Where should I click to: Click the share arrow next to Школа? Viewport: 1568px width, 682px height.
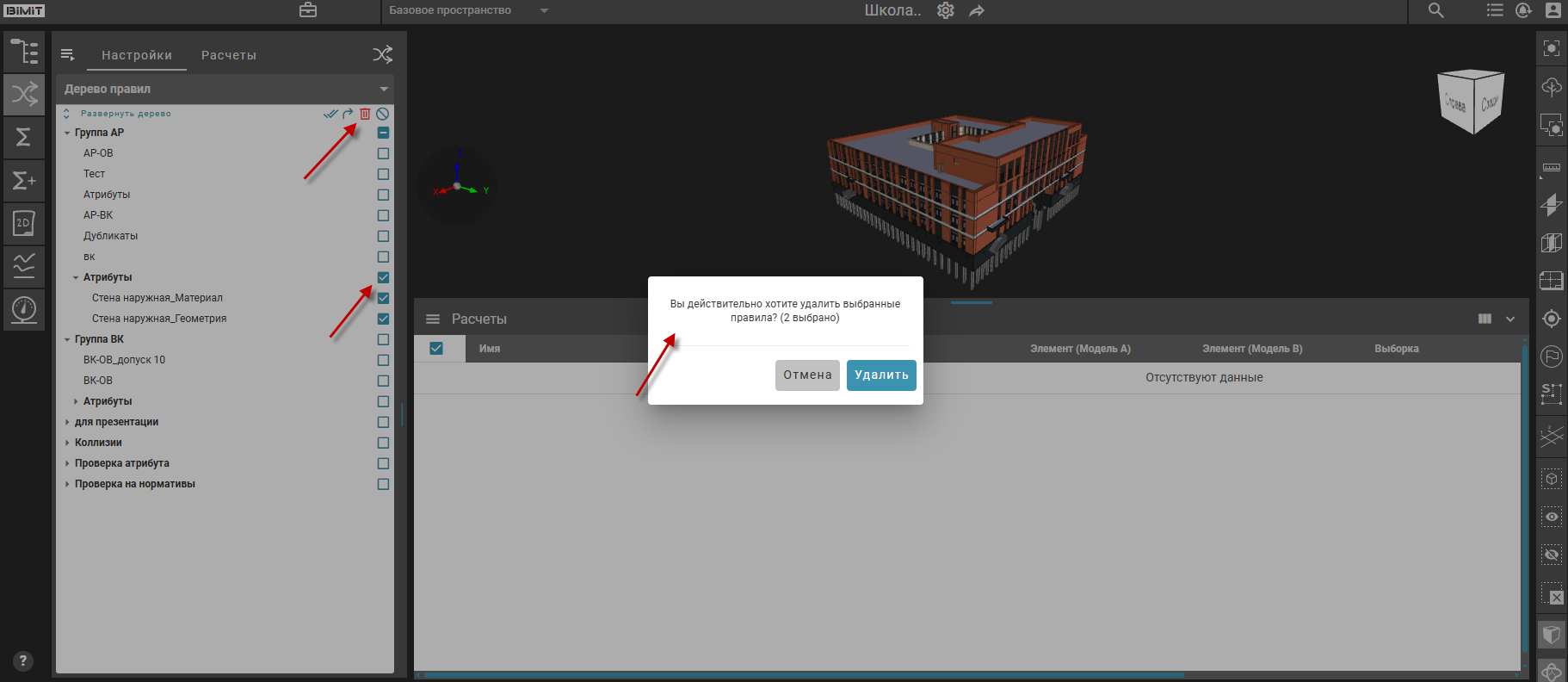[x=977, y=10]
